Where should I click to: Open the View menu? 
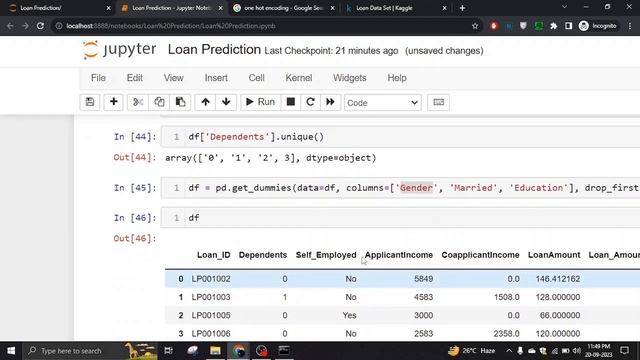click(x=173, y=78)
